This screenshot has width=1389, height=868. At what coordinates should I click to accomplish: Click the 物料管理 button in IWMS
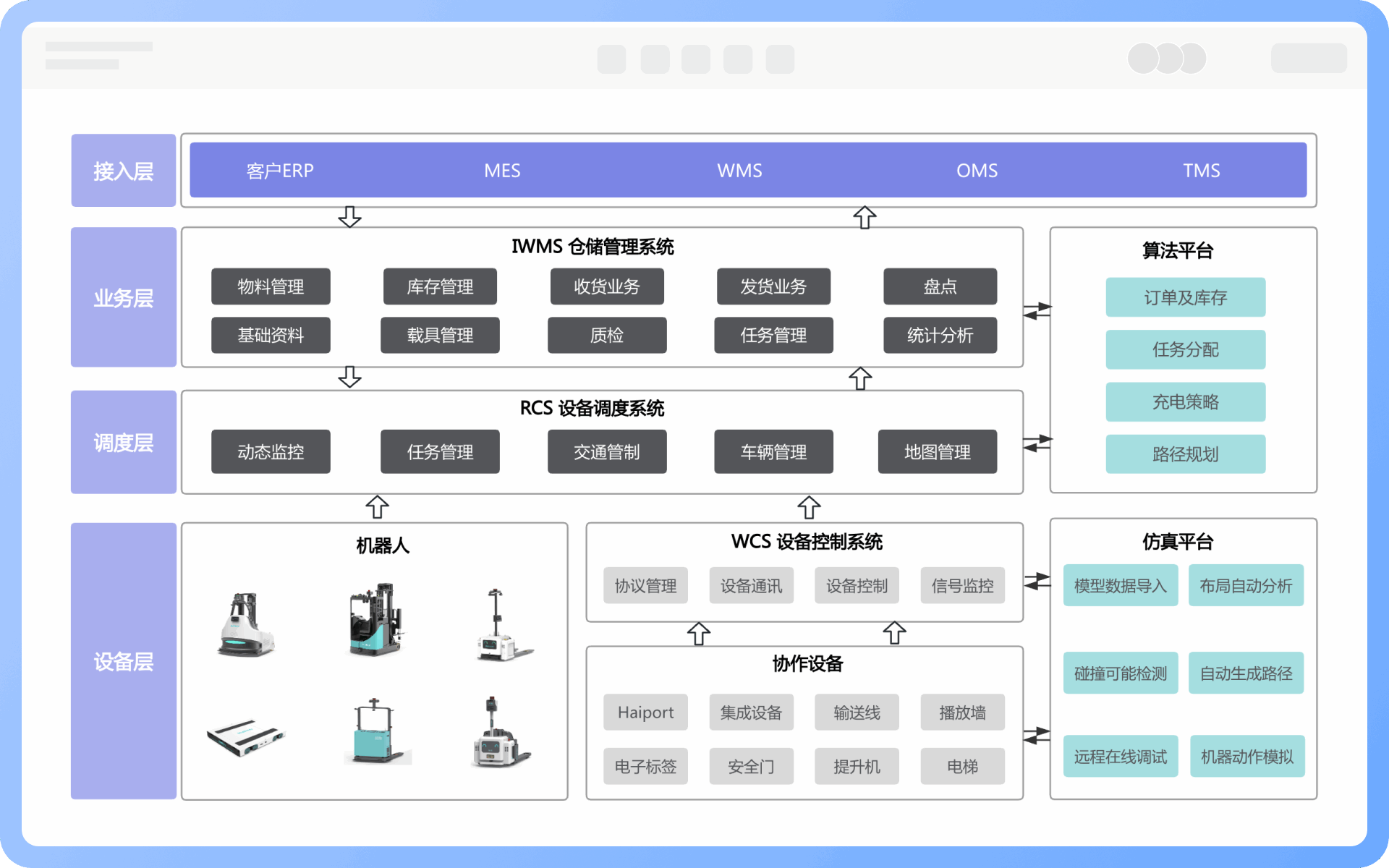click(x=271, y=286)
